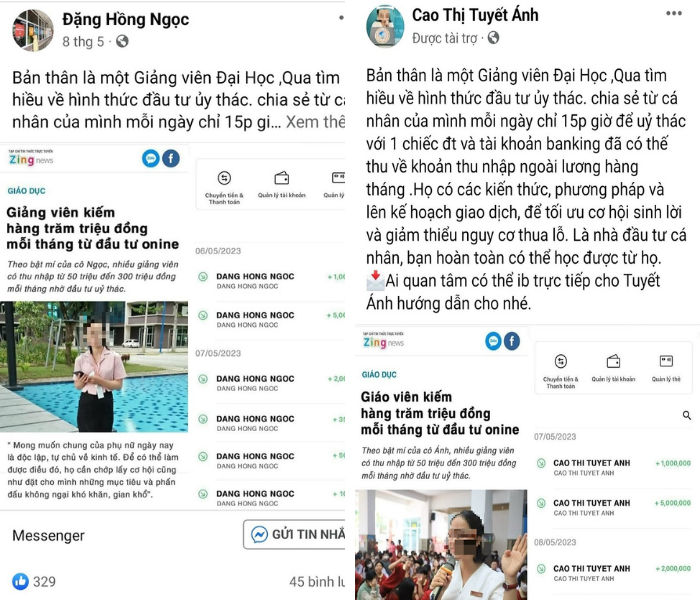
Task: Open Quản lý thẻ in right banking panel
Action: [666, 369]
